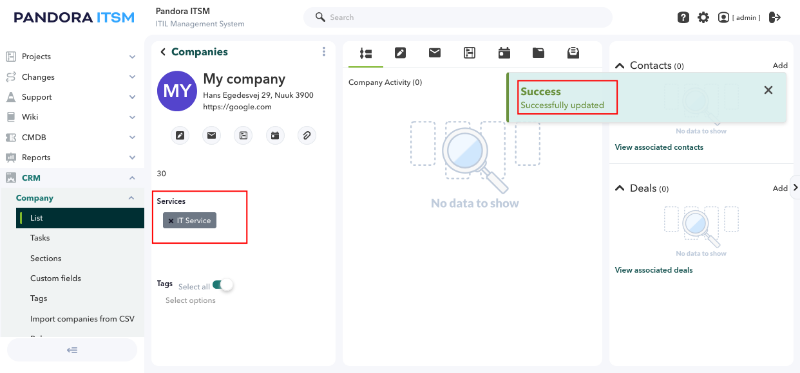Open the task board tab icon
Image resolution: width=800 pixels, height=373 pixels.
[469, 53]
